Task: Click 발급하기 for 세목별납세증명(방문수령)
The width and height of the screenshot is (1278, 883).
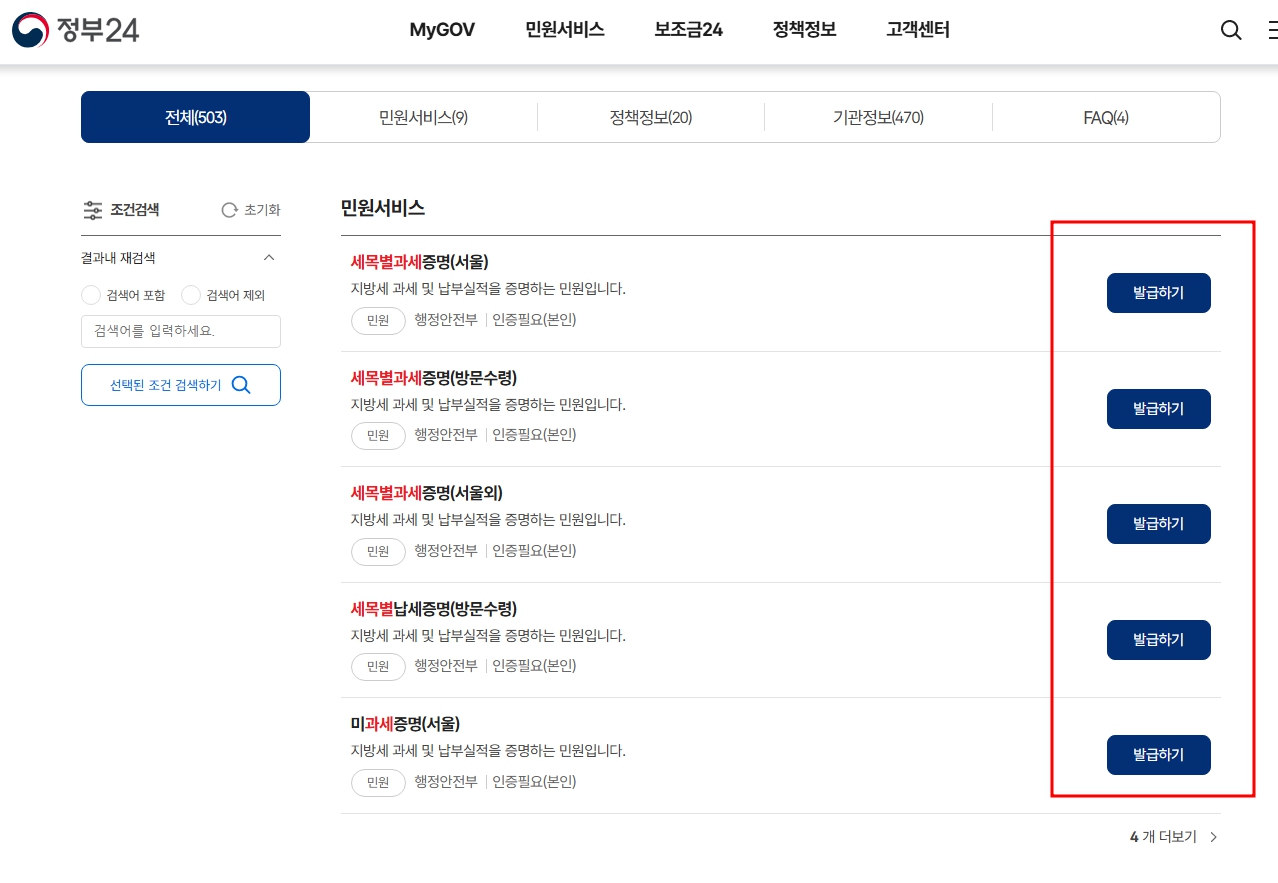Action: coord(1158,640)
